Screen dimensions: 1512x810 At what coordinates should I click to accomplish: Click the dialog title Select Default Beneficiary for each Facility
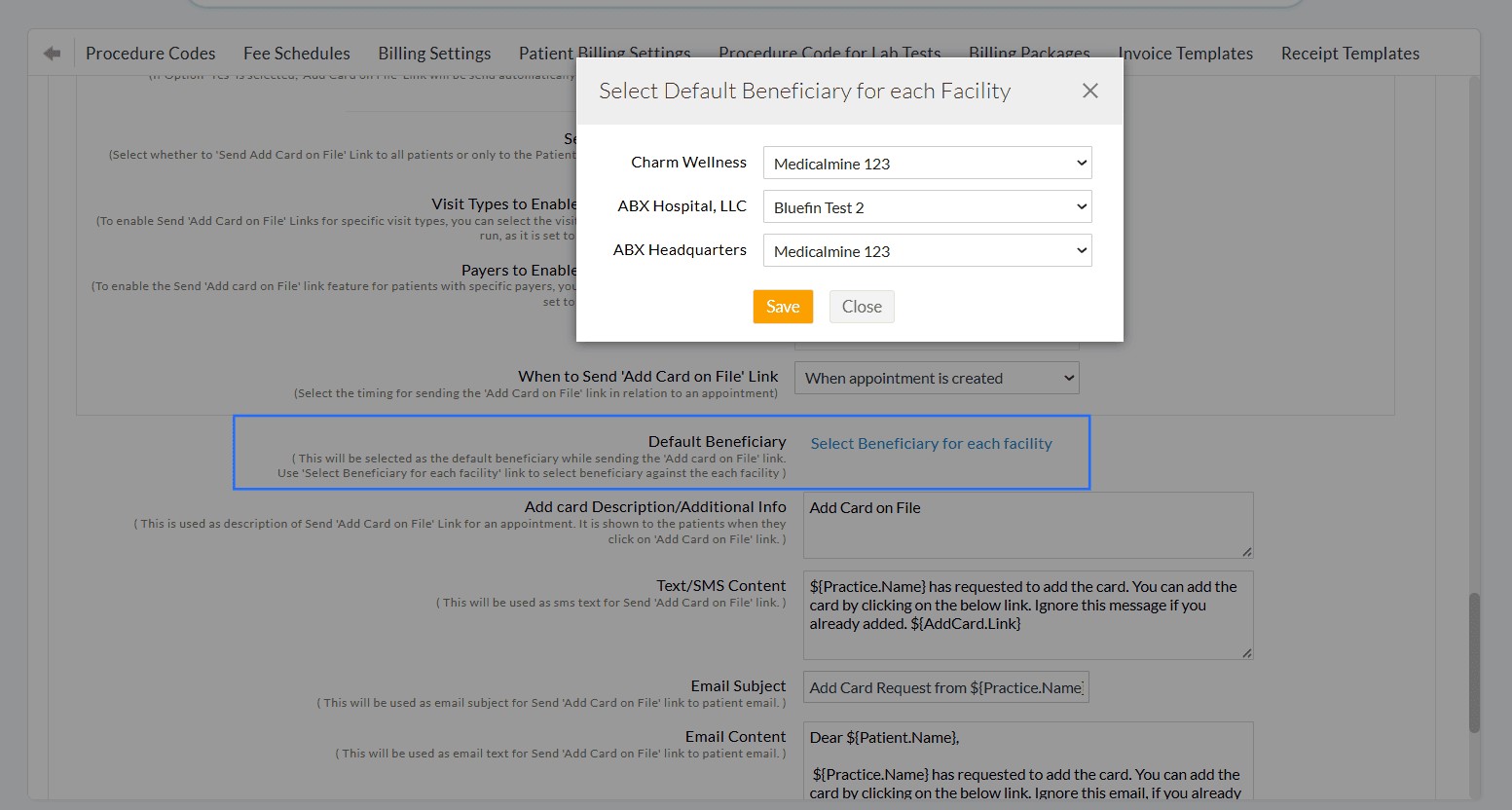[805, 91]
